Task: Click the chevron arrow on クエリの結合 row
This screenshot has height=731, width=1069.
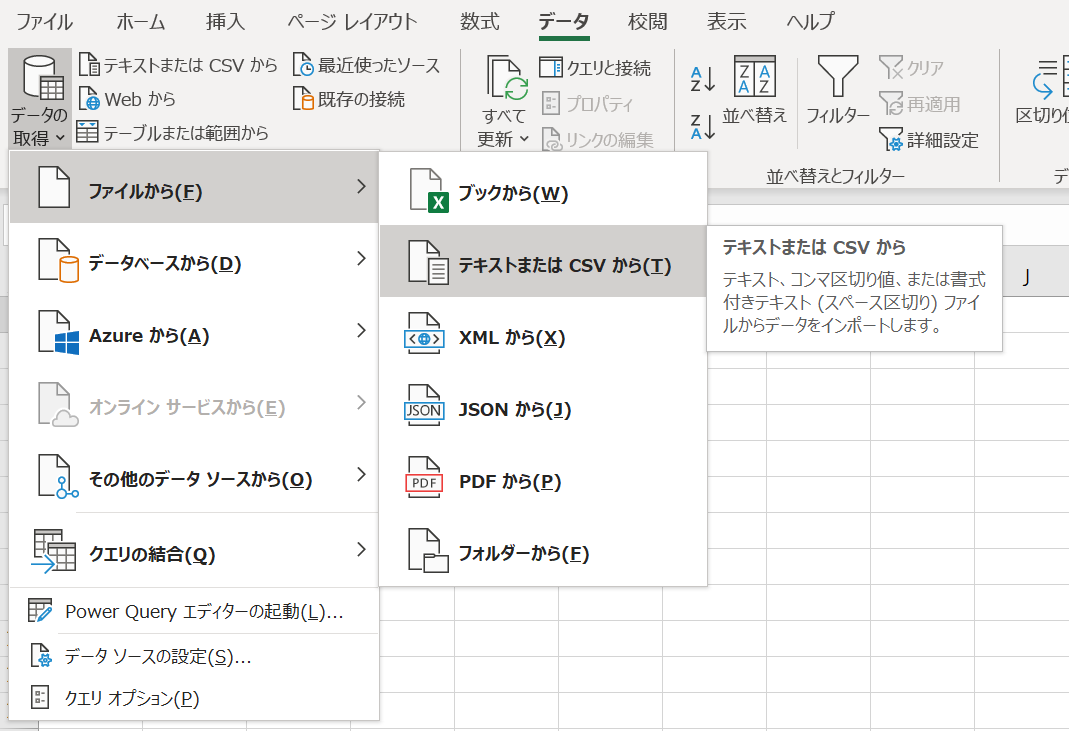Action: (x=362, y=550)
